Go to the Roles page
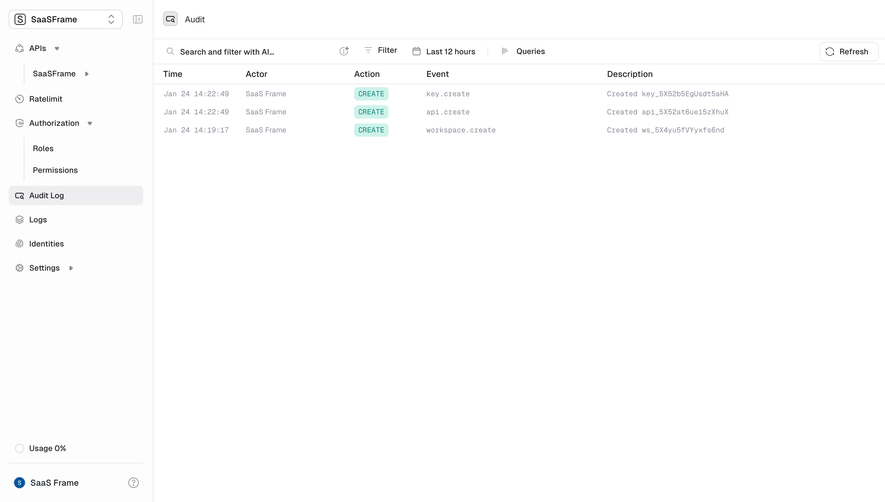Screen dimensions: 885x502 click(x=43, y=149)
